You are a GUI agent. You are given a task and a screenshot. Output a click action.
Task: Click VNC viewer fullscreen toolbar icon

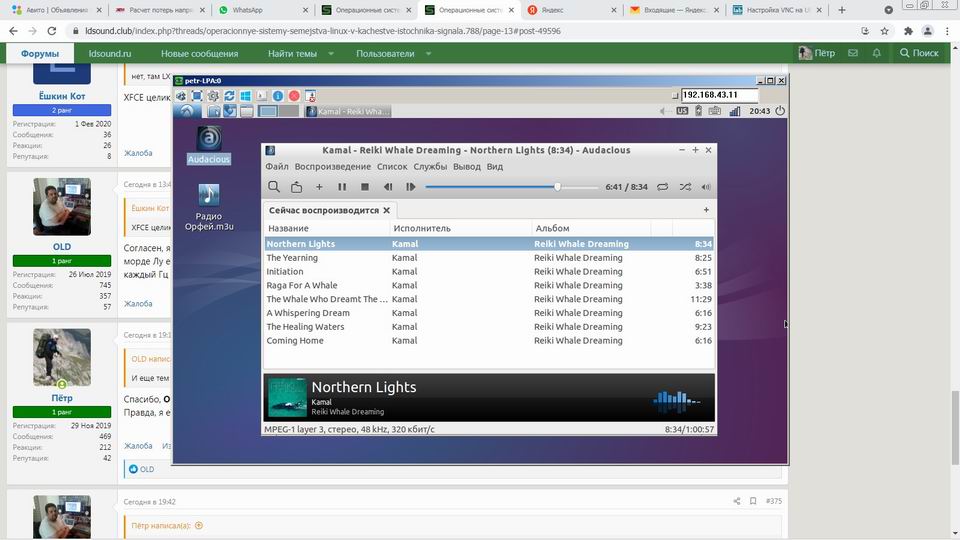(x=197, y=96)
